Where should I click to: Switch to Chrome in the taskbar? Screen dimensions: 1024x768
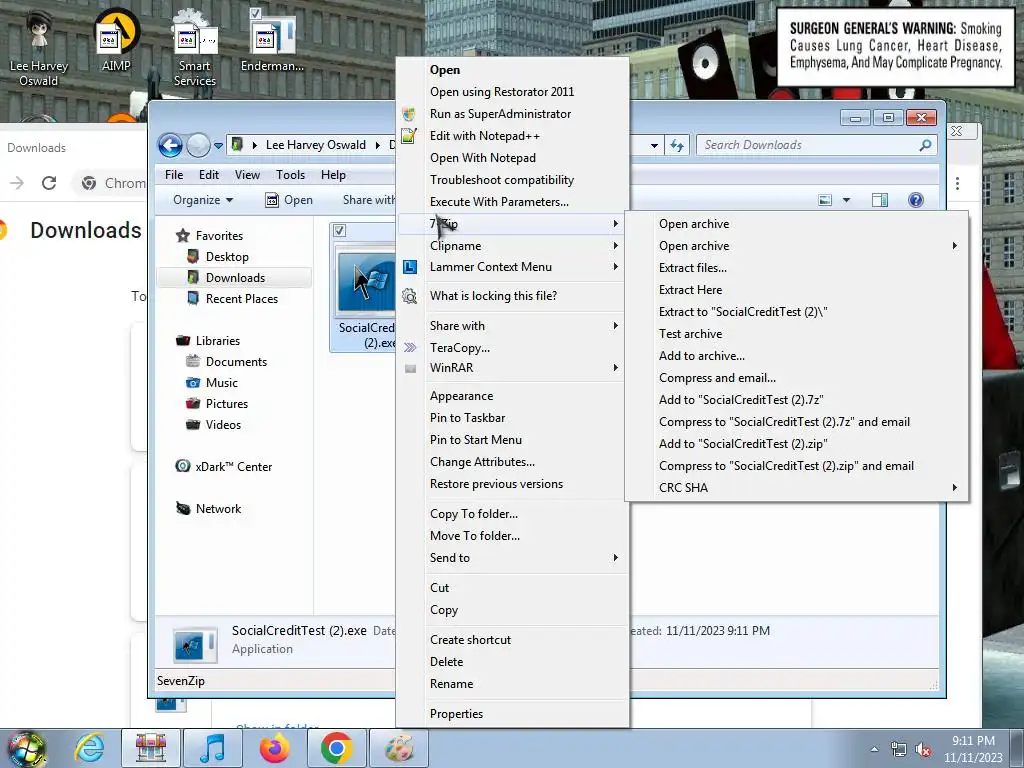336,748
